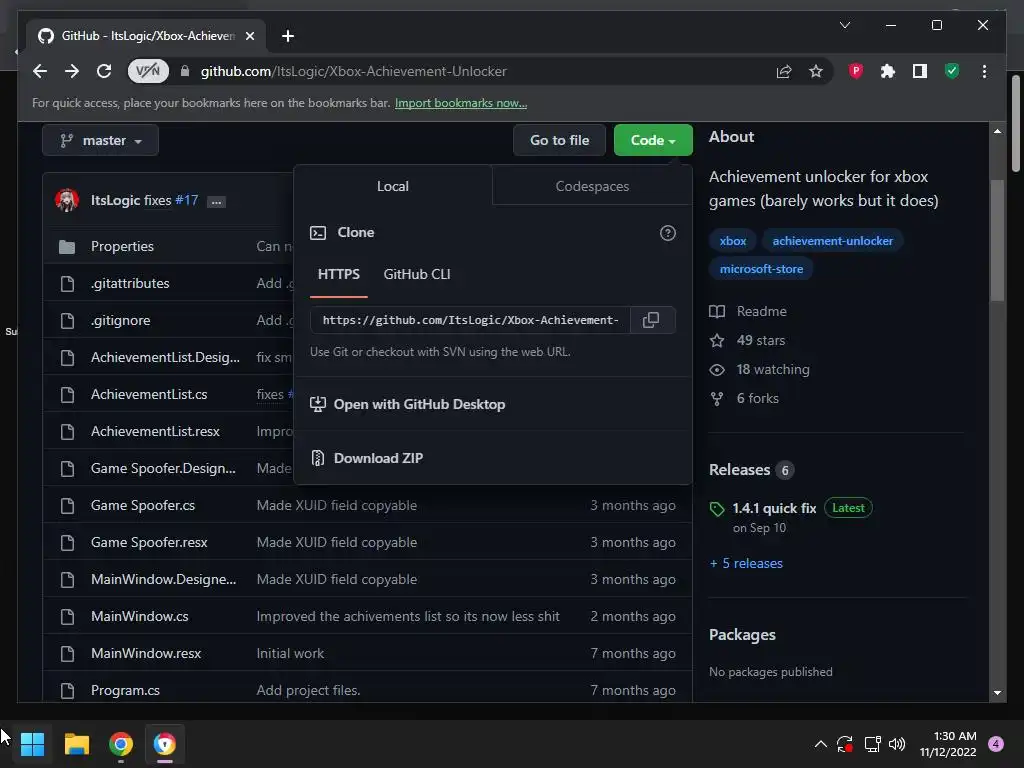Click the ItsLogic avatar image

point(67,200)
